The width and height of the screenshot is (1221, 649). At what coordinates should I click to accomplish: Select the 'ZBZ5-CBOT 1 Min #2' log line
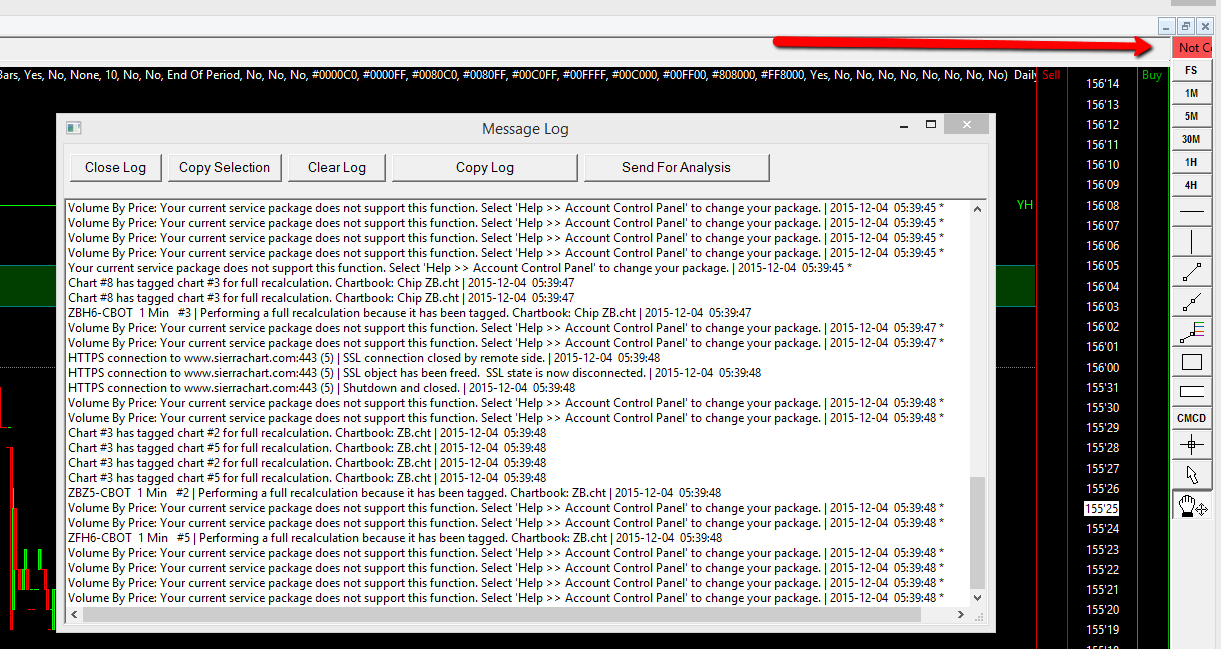click(395, 493)
